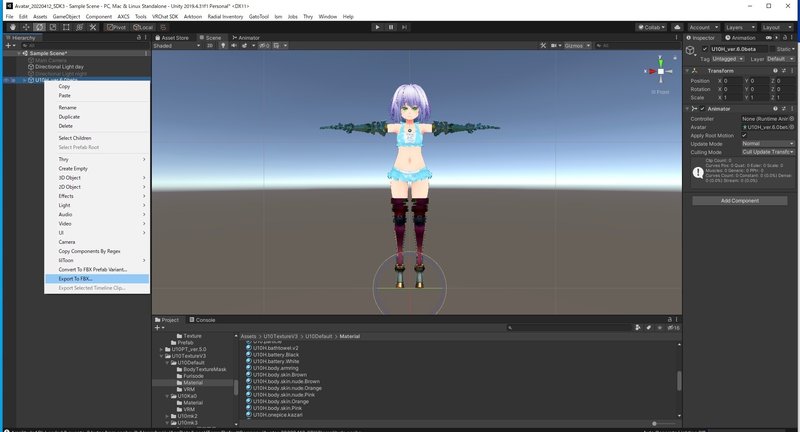800x432 pixels.
Task: Click the red X axis of orientation gizmo
Action: pos(651,71)
